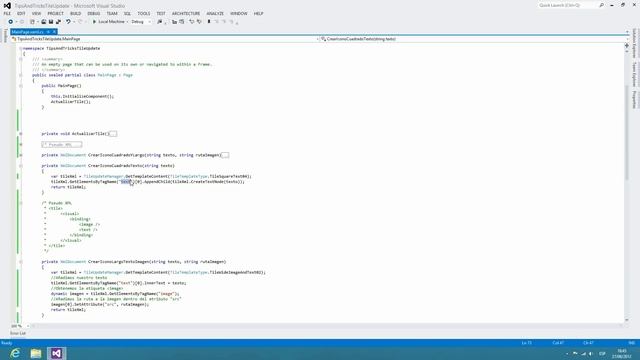Click the Save toolbar icon

click(x=51, y=22)
